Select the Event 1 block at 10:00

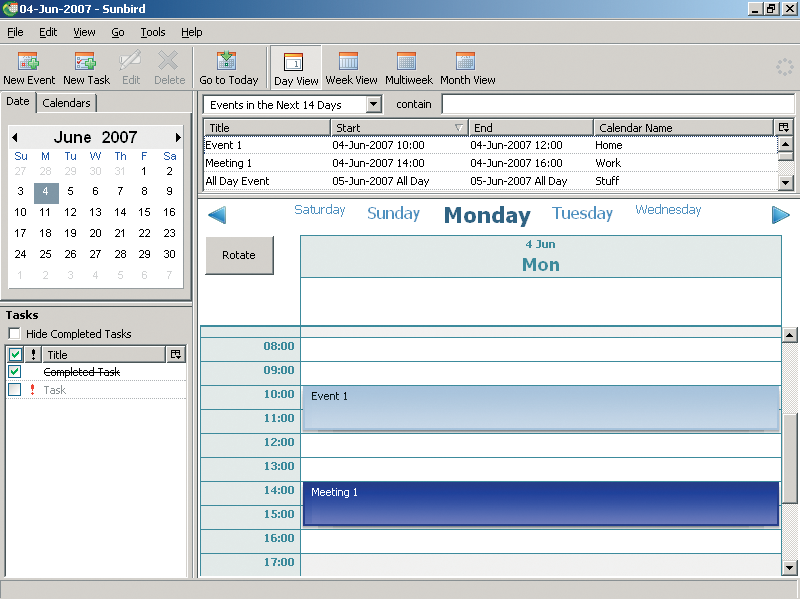pos(541,409)
